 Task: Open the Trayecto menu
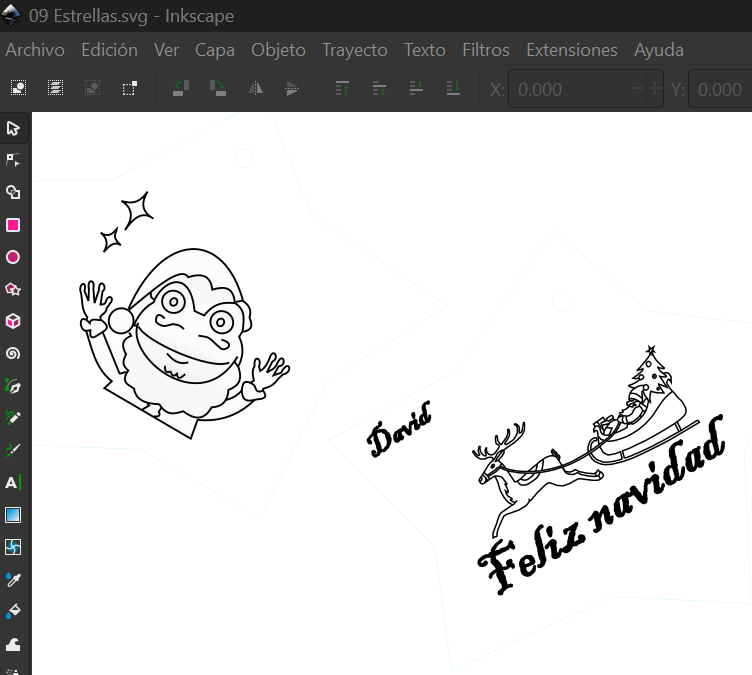(354, 50)
